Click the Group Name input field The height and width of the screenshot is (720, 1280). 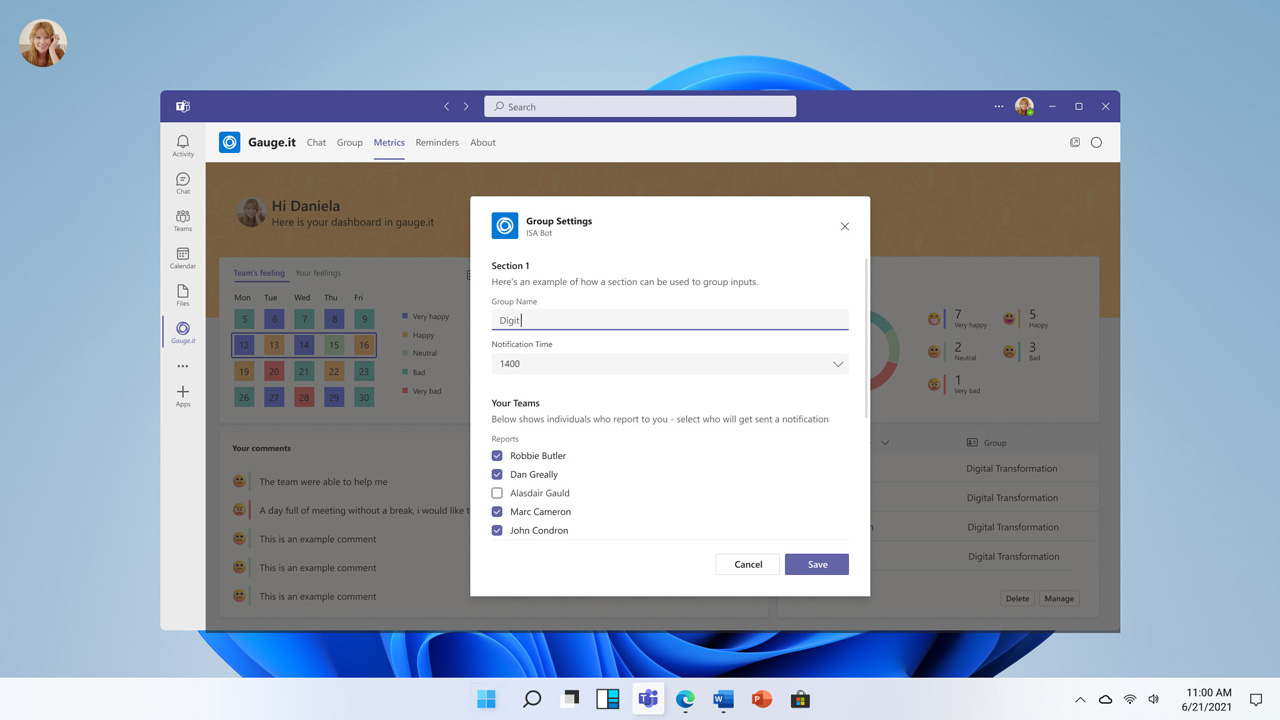(x=670, y=320)
